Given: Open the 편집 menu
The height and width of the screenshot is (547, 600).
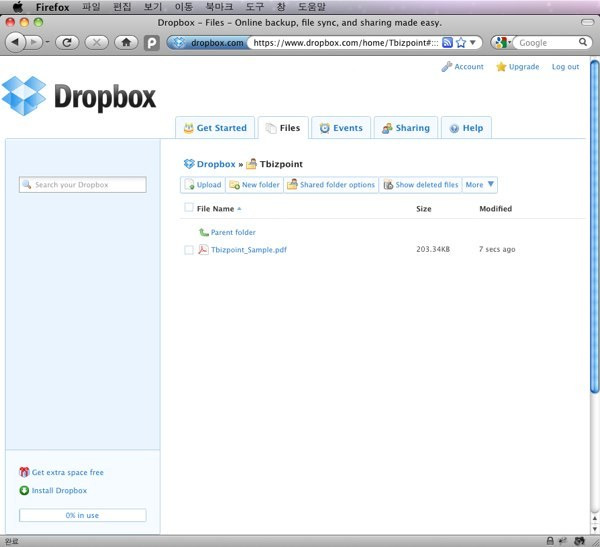Looking at the screenshot, I should 122,7.
